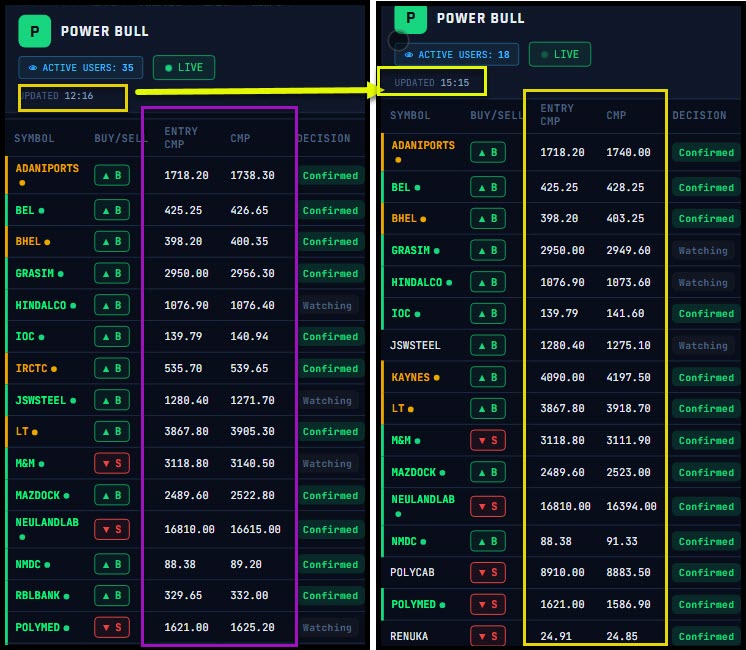Click the Watching status for JSWSTEEL, right panel
The height and width of the screenshot is (650, 746).
[x=703, y=345]
